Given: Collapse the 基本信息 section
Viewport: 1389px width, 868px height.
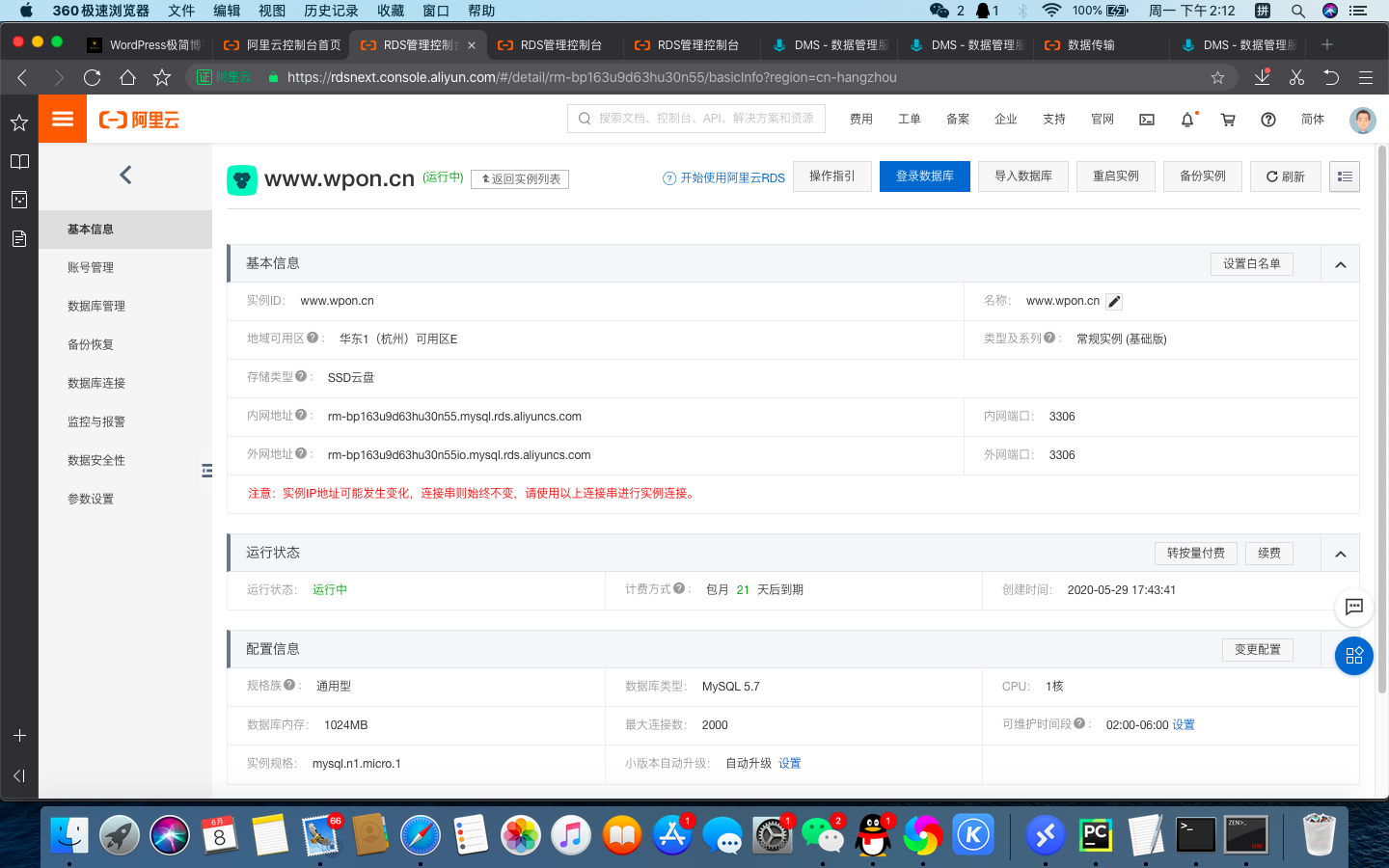Looking at the screenshot, I should 1341,264.
